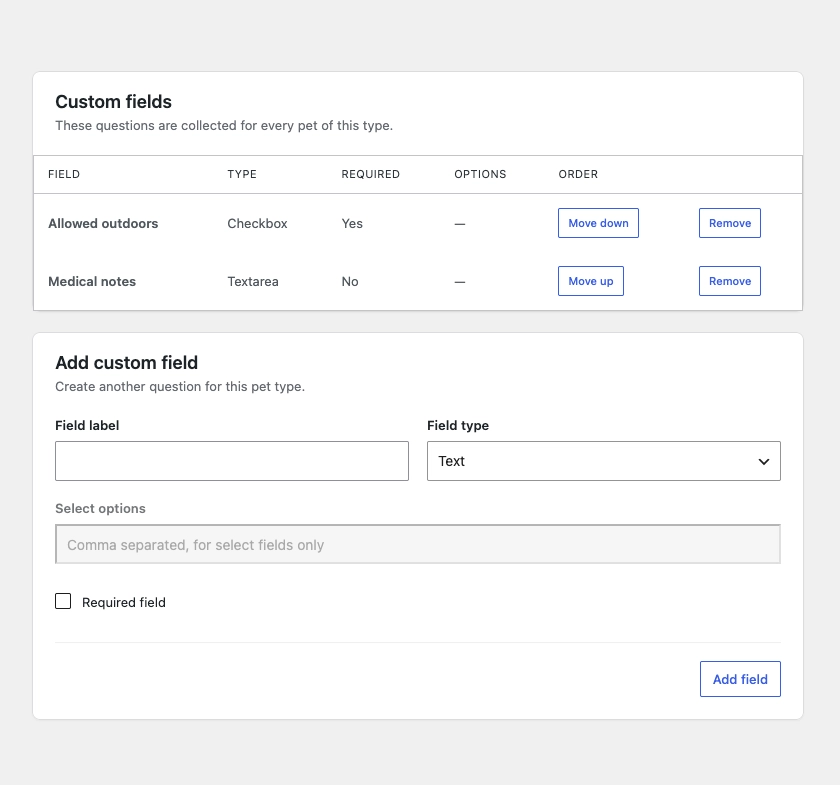Image resolution: width=840 pixels, height=785 pixels.
Task: Click 'Create another question' description text
Action: pyautogui.click(x=180, y=386)
